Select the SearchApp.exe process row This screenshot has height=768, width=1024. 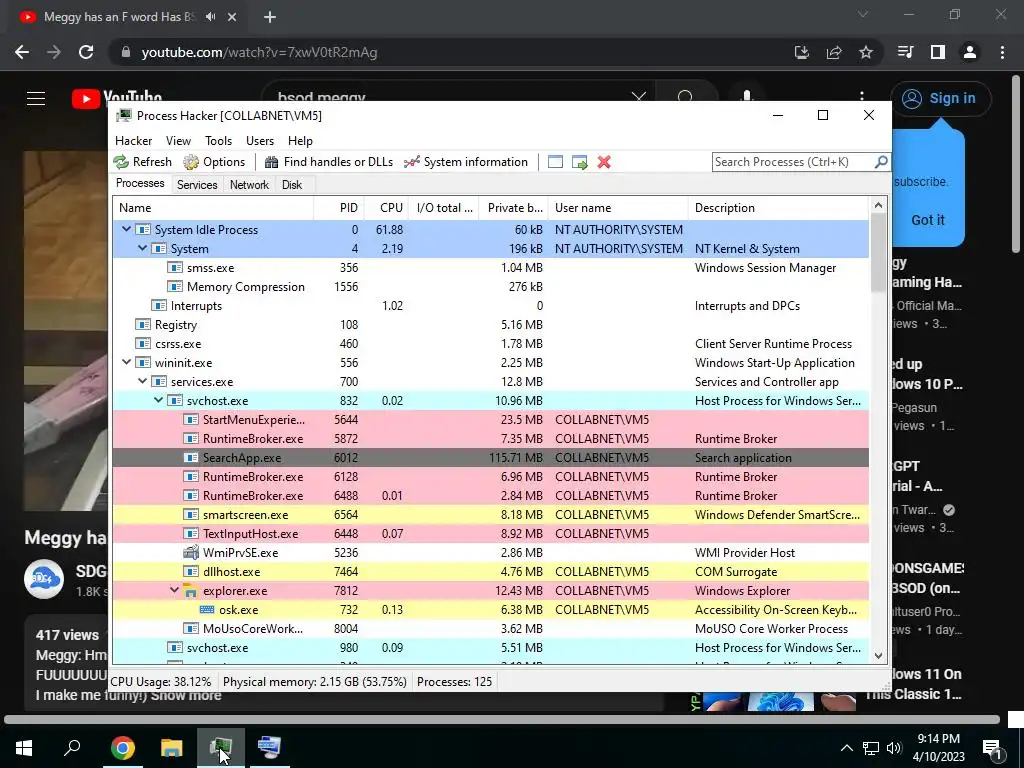tap(490, 458)
